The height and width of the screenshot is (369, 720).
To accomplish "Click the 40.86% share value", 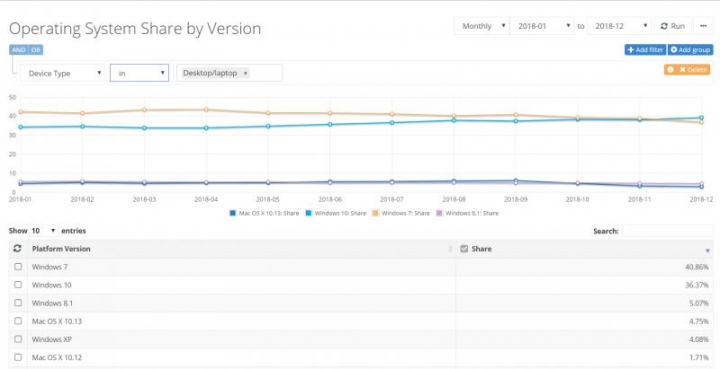I will (x=698, y=267).
